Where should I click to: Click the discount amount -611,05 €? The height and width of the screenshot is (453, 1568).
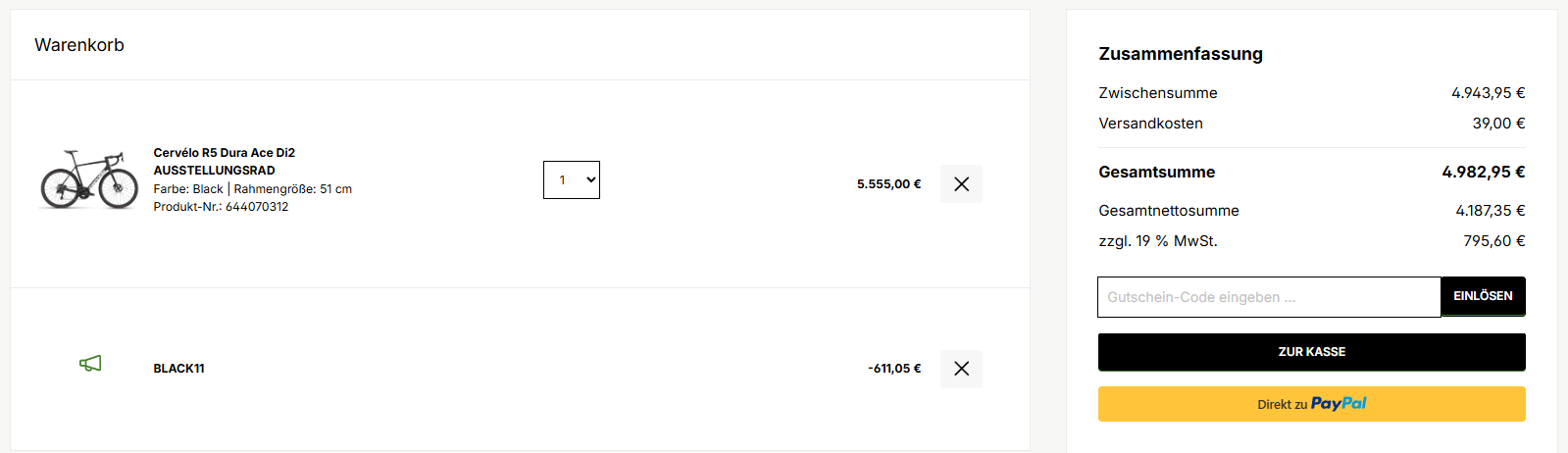pos(894,369)
